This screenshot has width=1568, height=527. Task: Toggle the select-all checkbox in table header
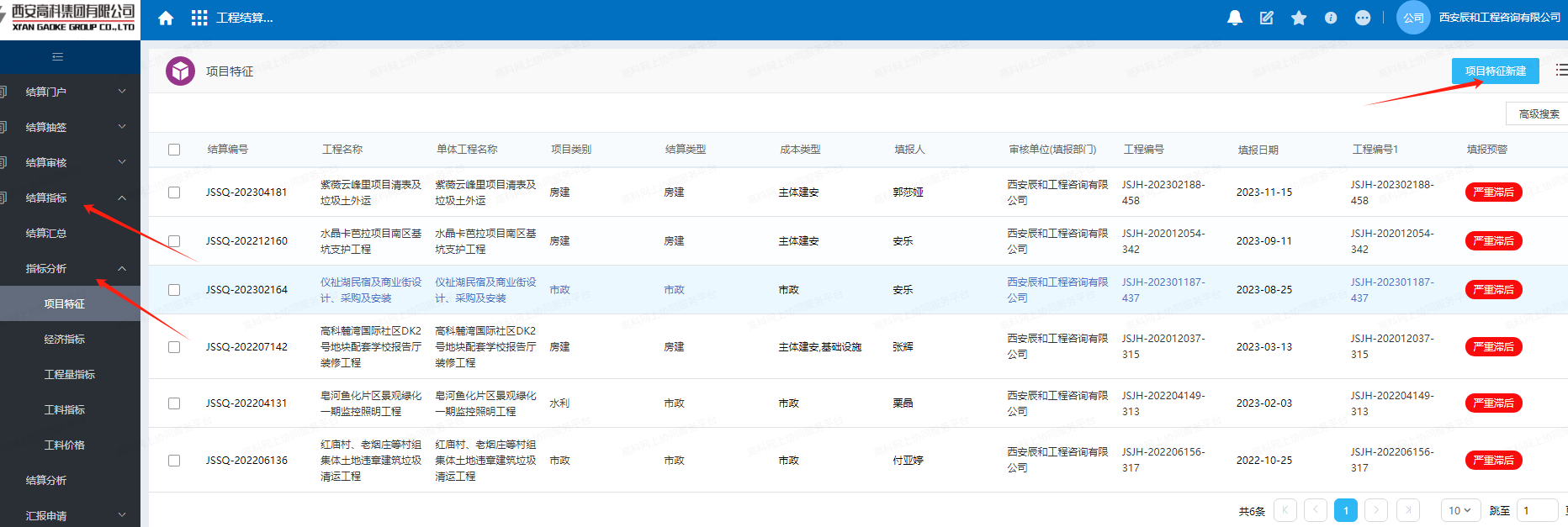tap(174, 150)
